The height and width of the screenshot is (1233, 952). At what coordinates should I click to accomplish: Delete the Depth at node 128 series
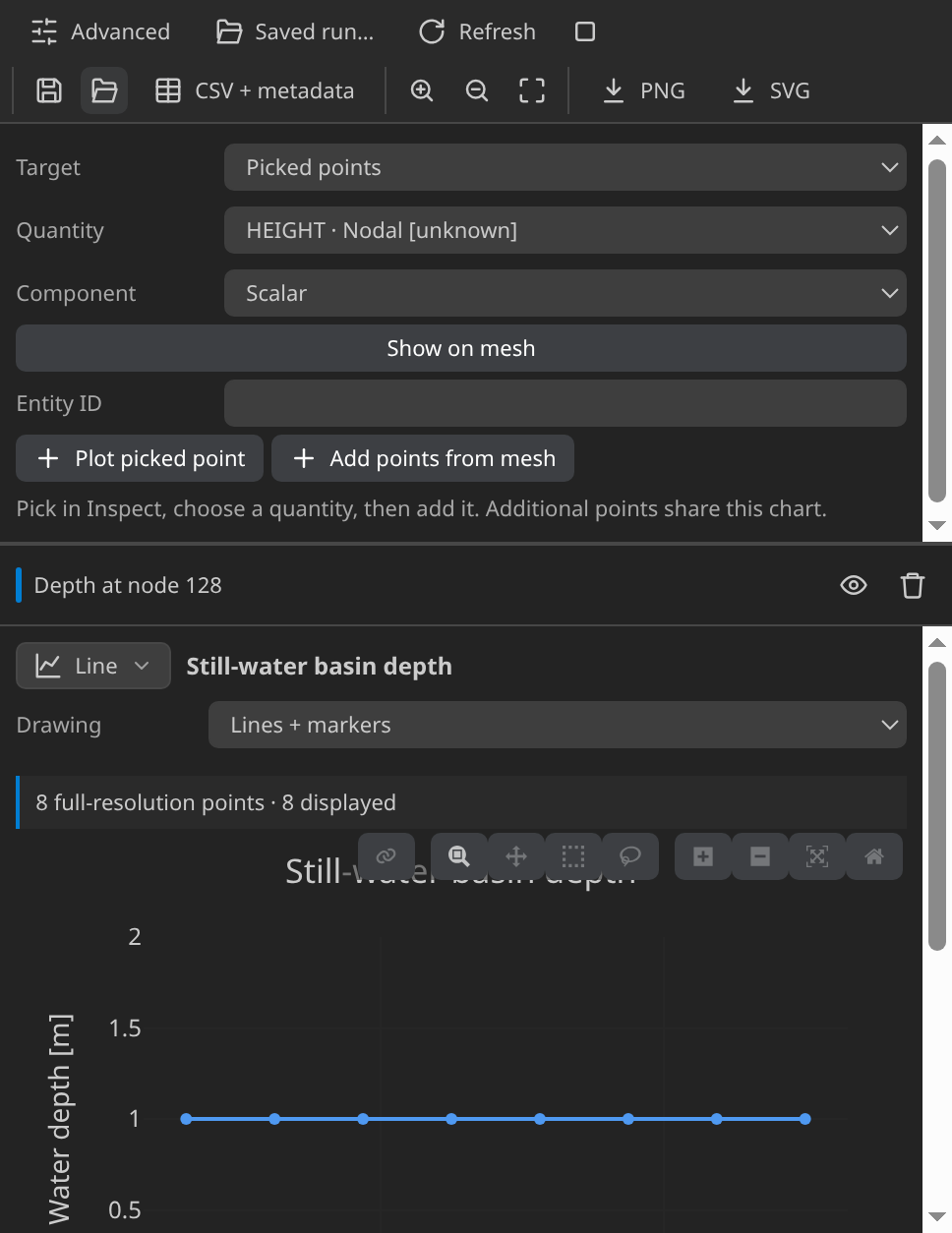pyautogui.click(x=913, y=585)
